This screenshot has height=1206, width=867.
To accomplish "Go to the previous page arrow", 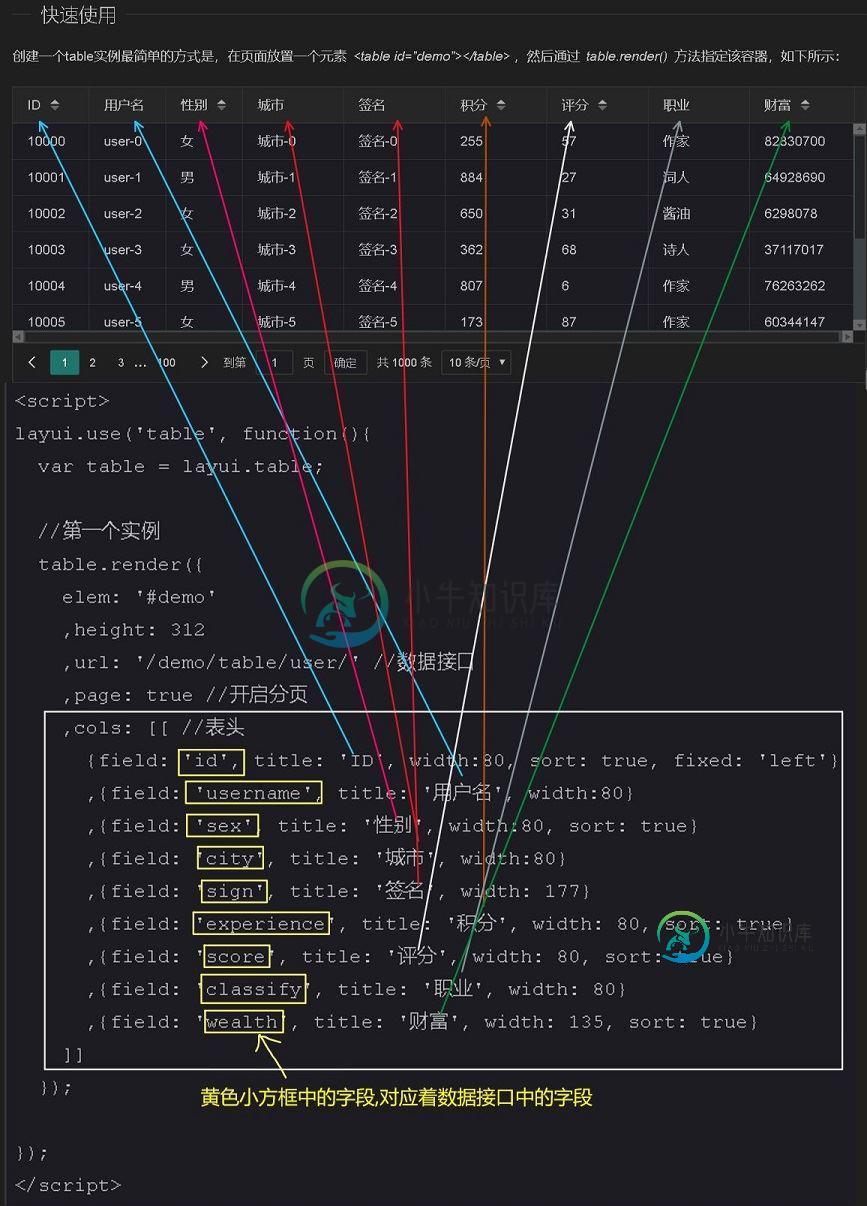I will click(32, 362).
